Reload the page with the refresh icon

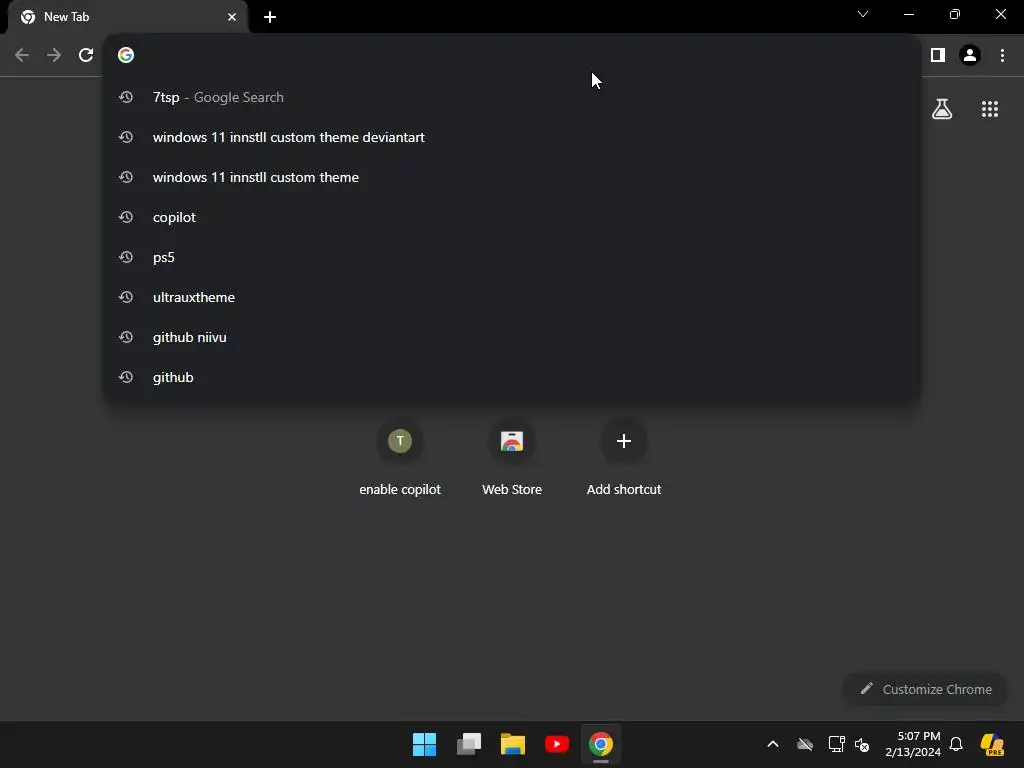click(86, 55)
